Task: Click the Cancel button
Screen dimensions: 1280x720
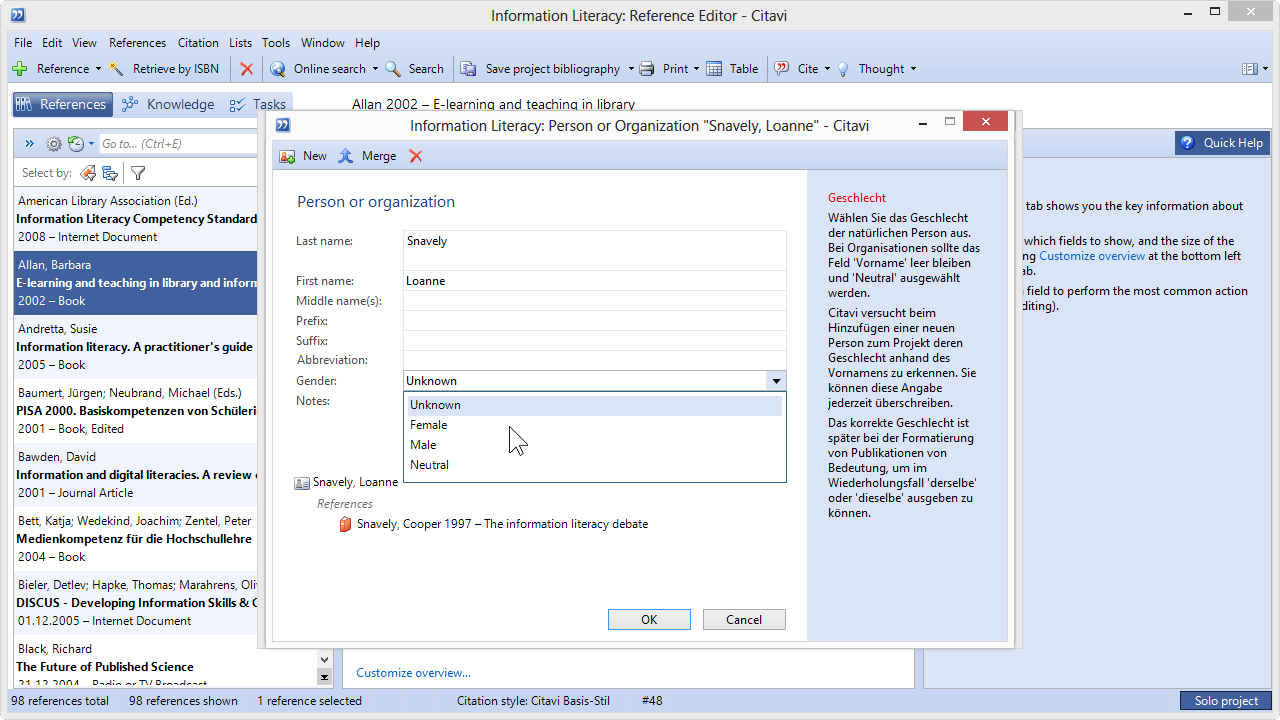Action: tap(744, 620)
